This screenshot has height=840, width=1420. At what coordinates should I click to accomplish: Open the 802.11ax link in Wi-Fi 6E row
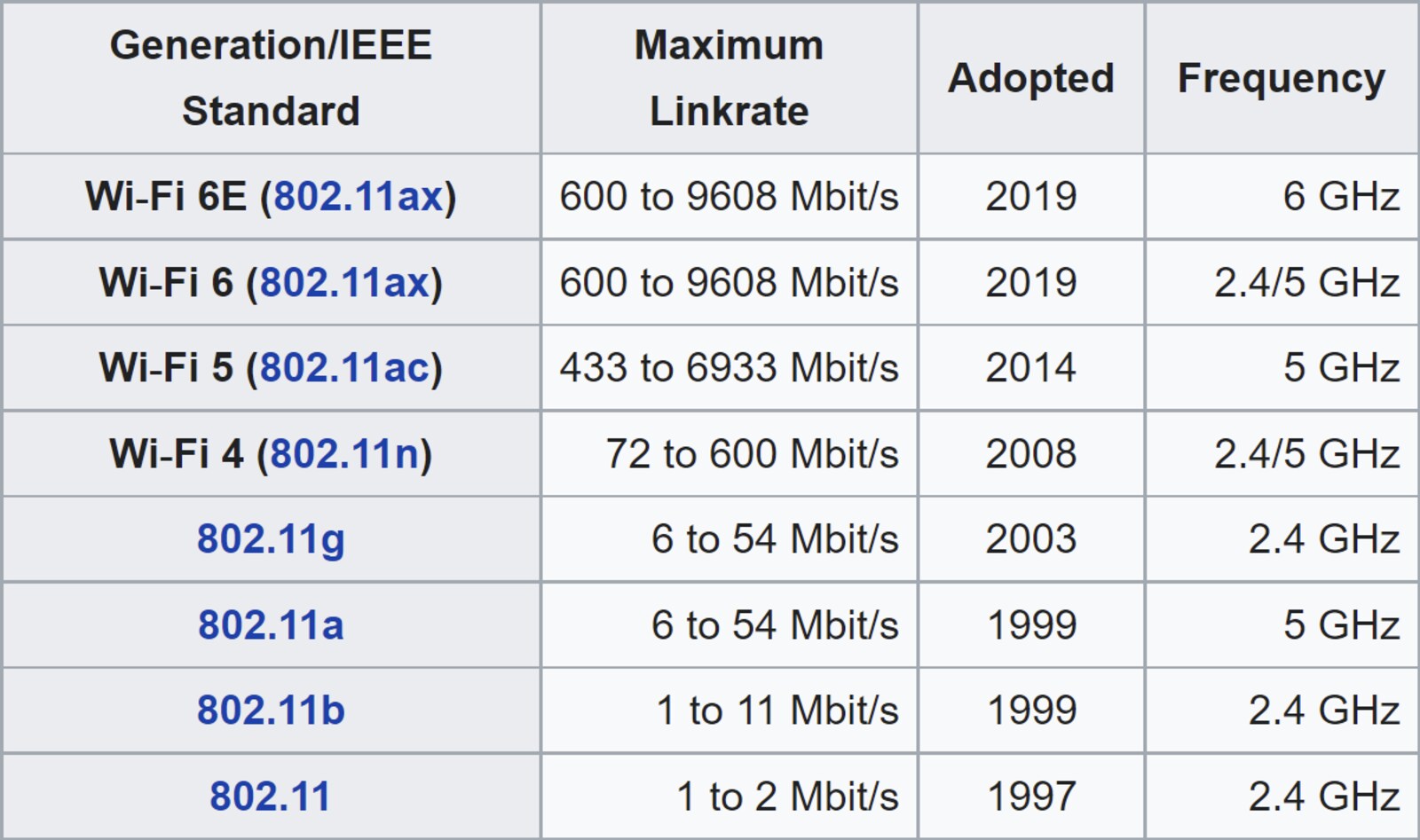[x=358, y=197]
